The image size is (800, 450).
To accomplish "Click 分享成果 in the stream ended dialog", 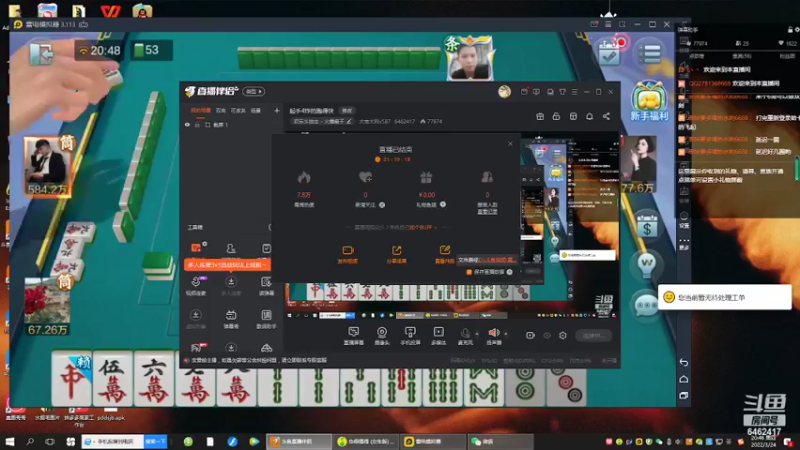I will point(396,254).
